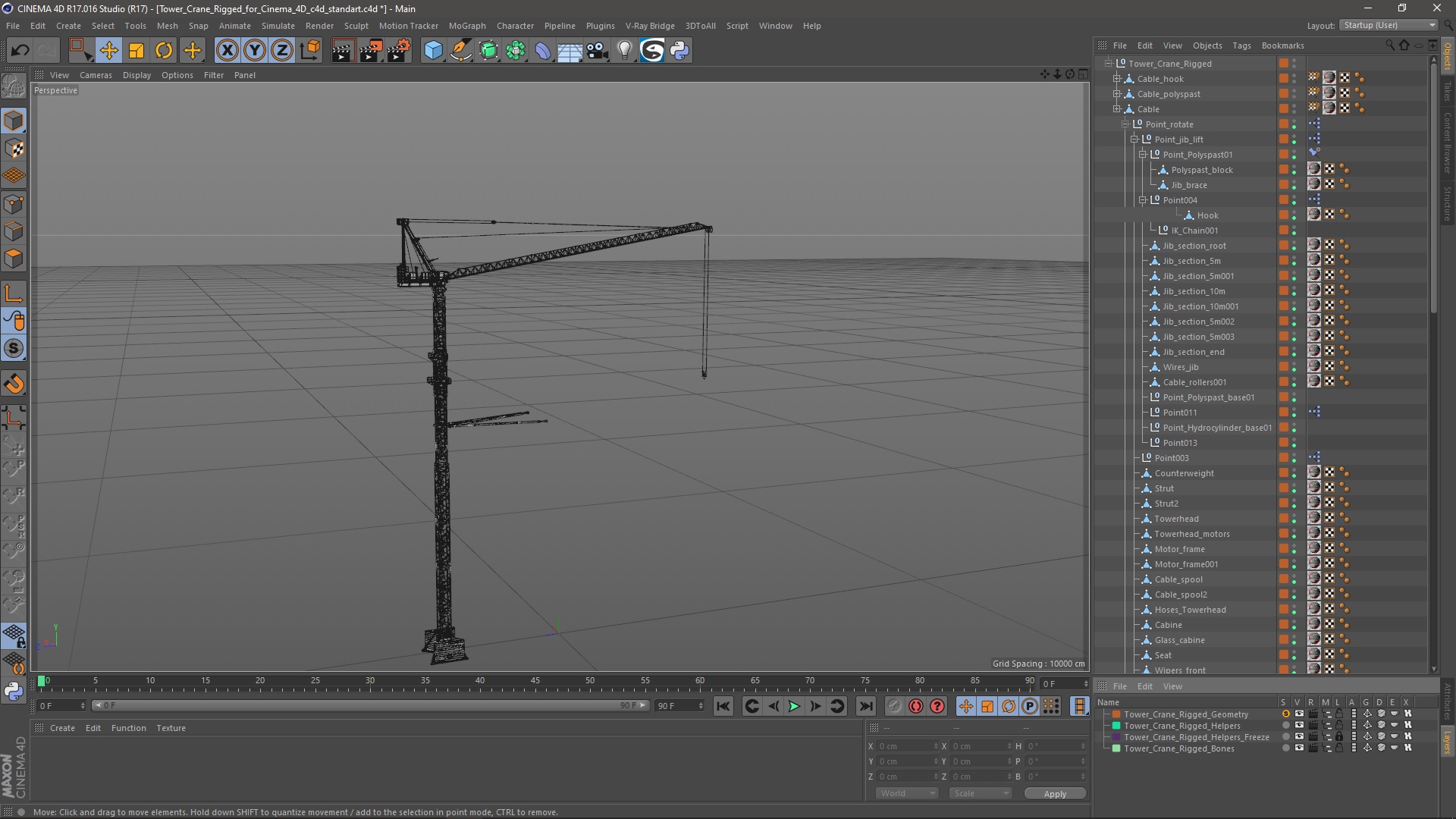Add a Light object icon

click(625, 51)
